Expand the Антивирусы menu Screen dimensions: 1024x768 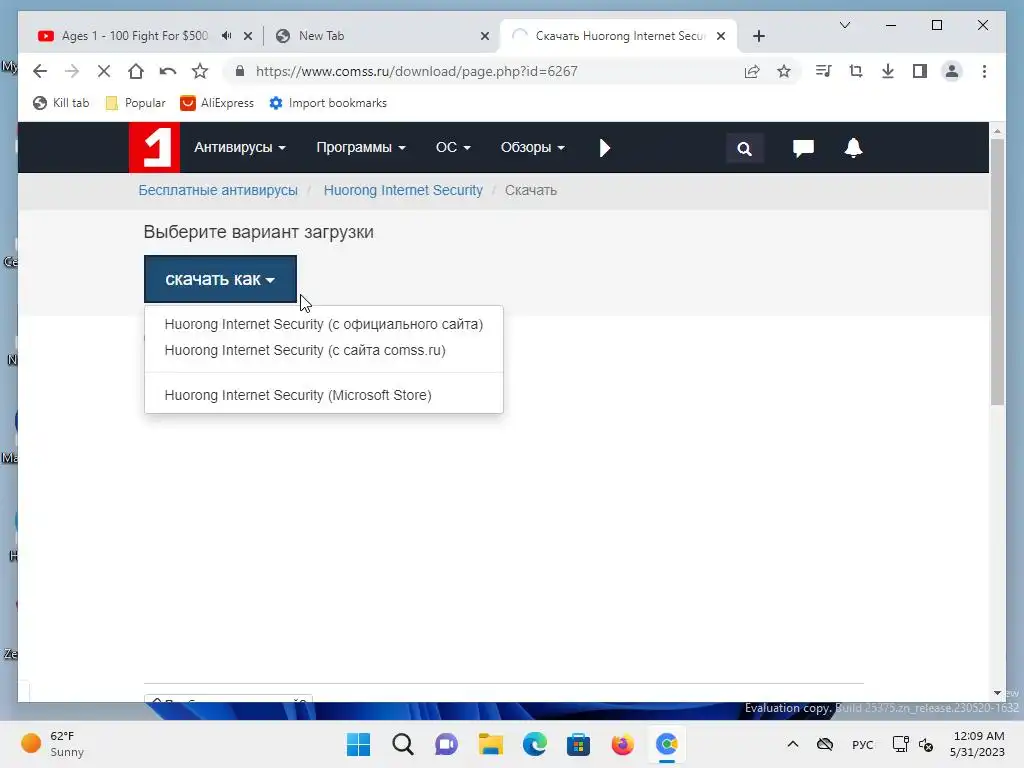[x=240, y=148]
